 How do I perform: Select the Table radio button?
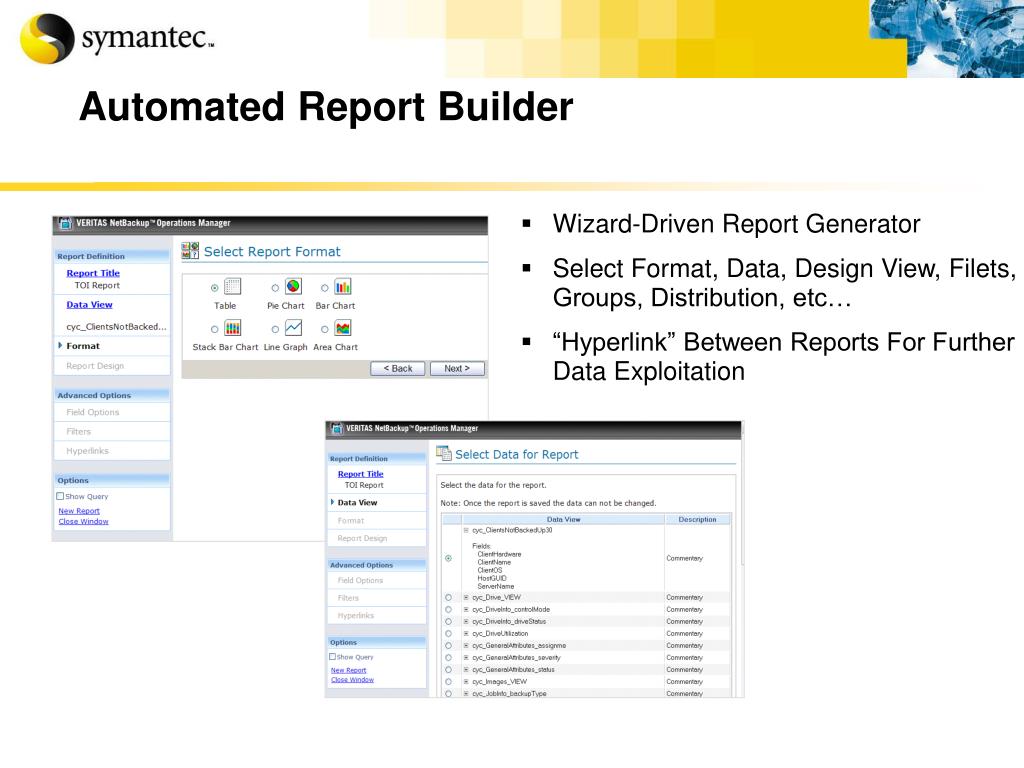pos(214,288)
